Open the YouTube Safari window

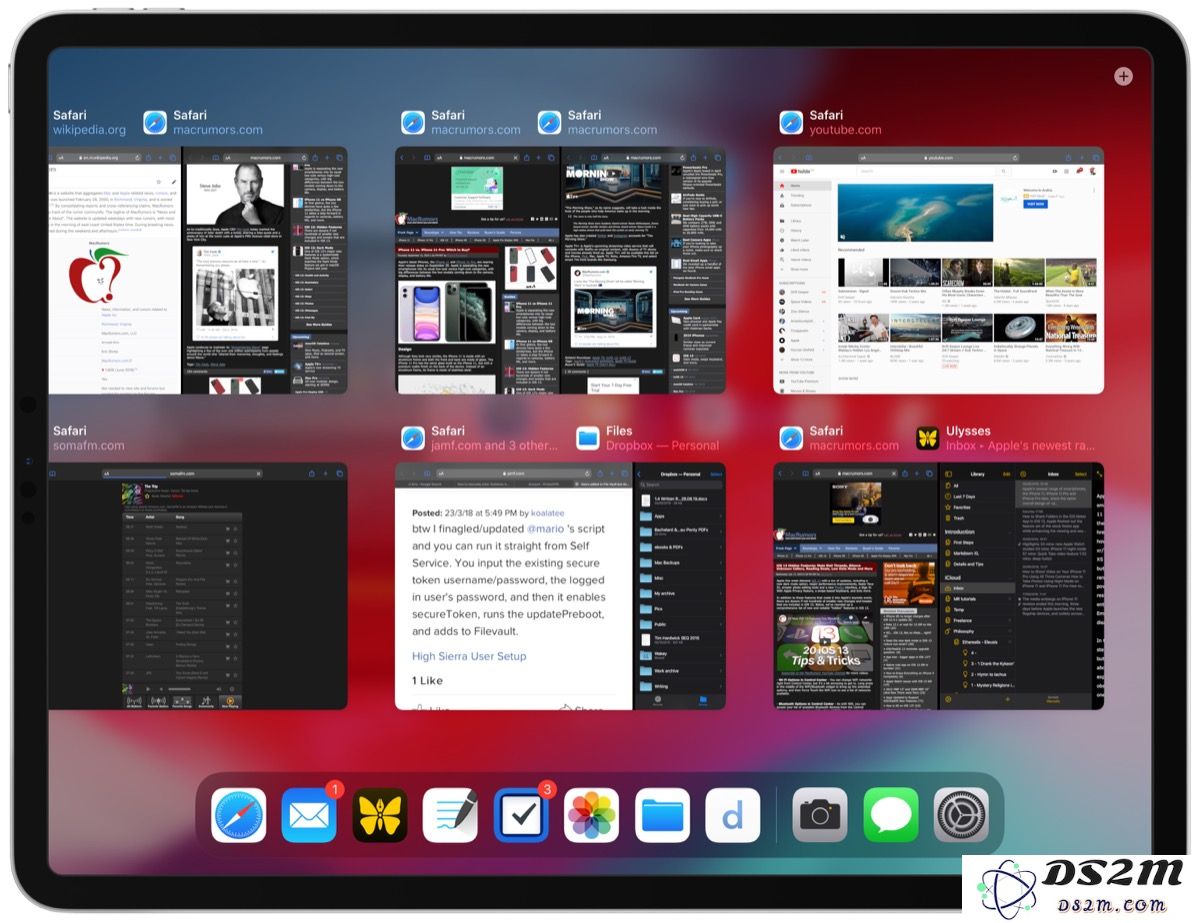(939, 271)
